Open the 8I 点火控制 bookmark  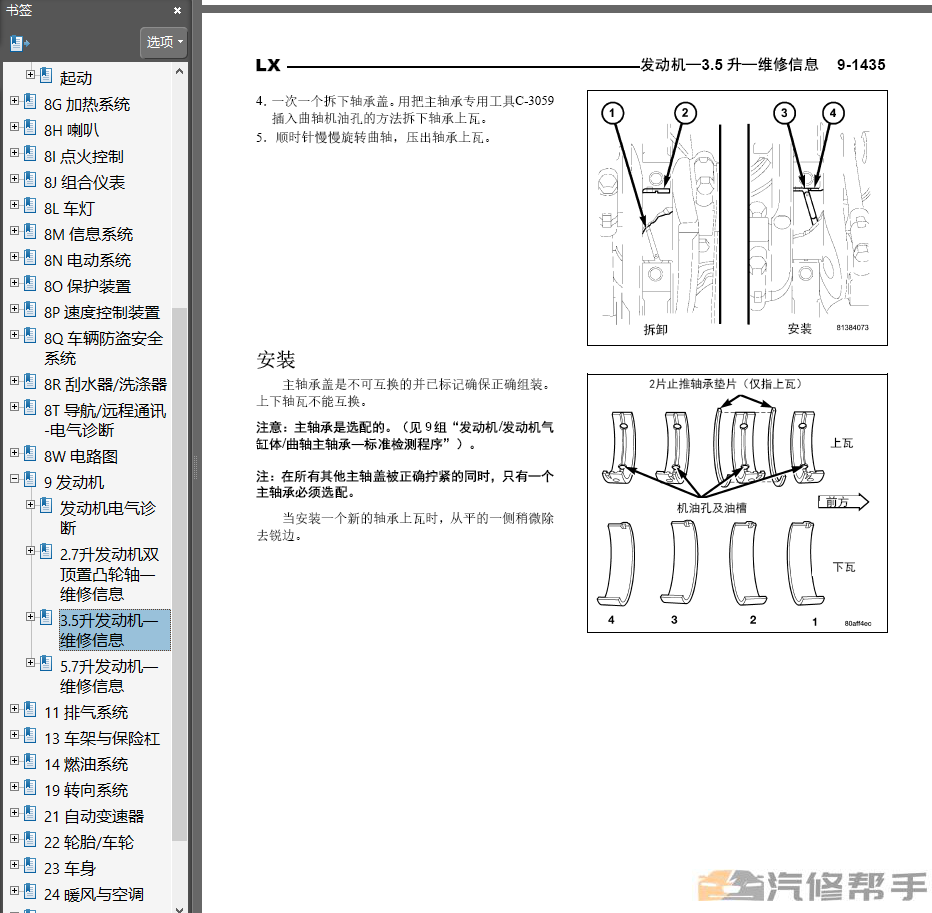click(84, 156)
